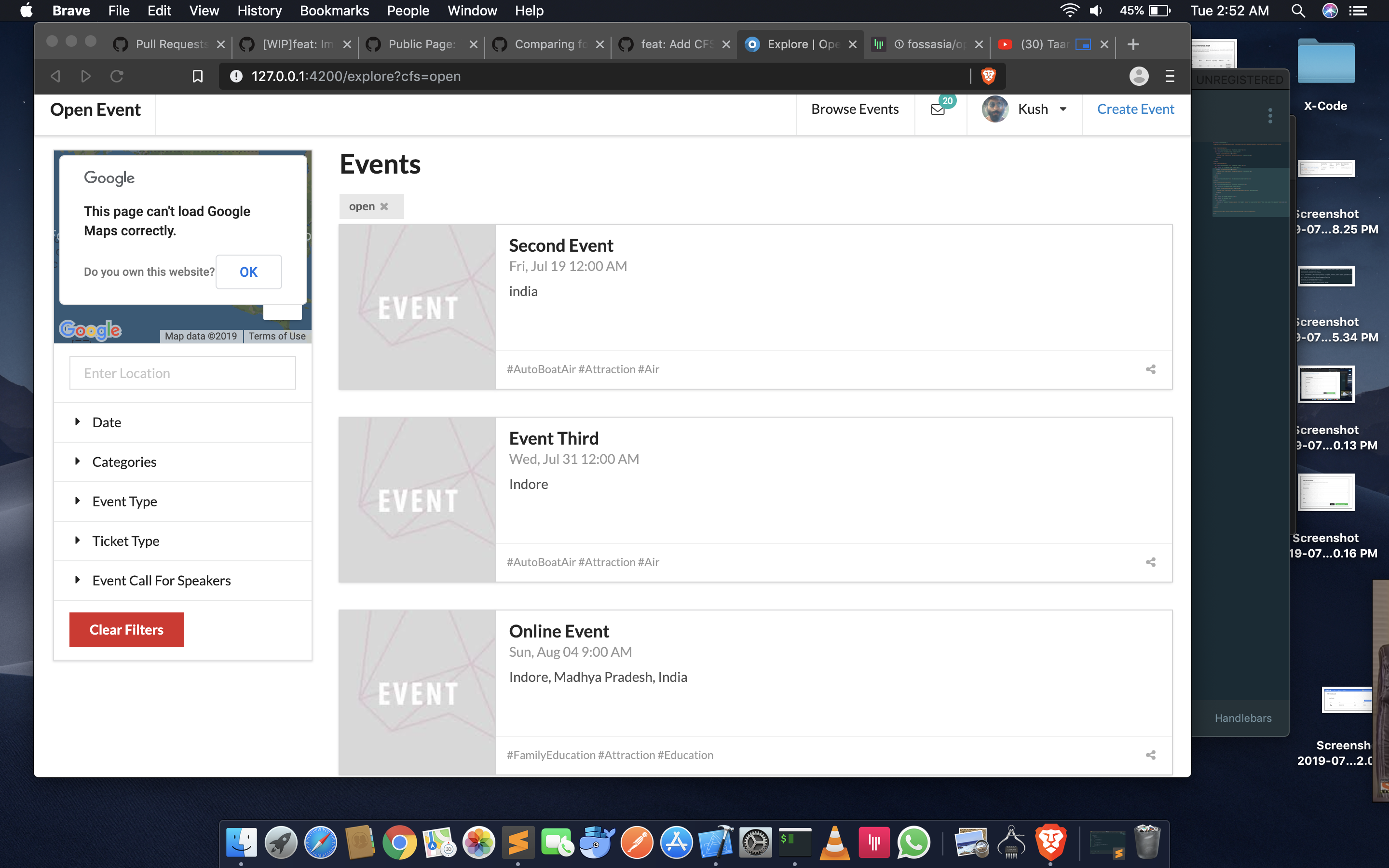Open Brave browser hamburger menu icon
This screenshot has height=868, width=1389.
coord(1170,76)
